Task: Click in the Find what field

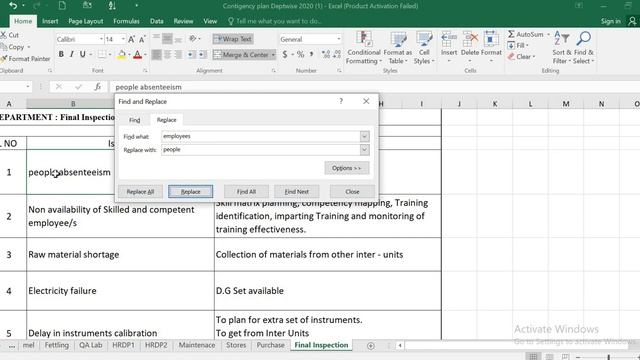Action: [261, 136]
